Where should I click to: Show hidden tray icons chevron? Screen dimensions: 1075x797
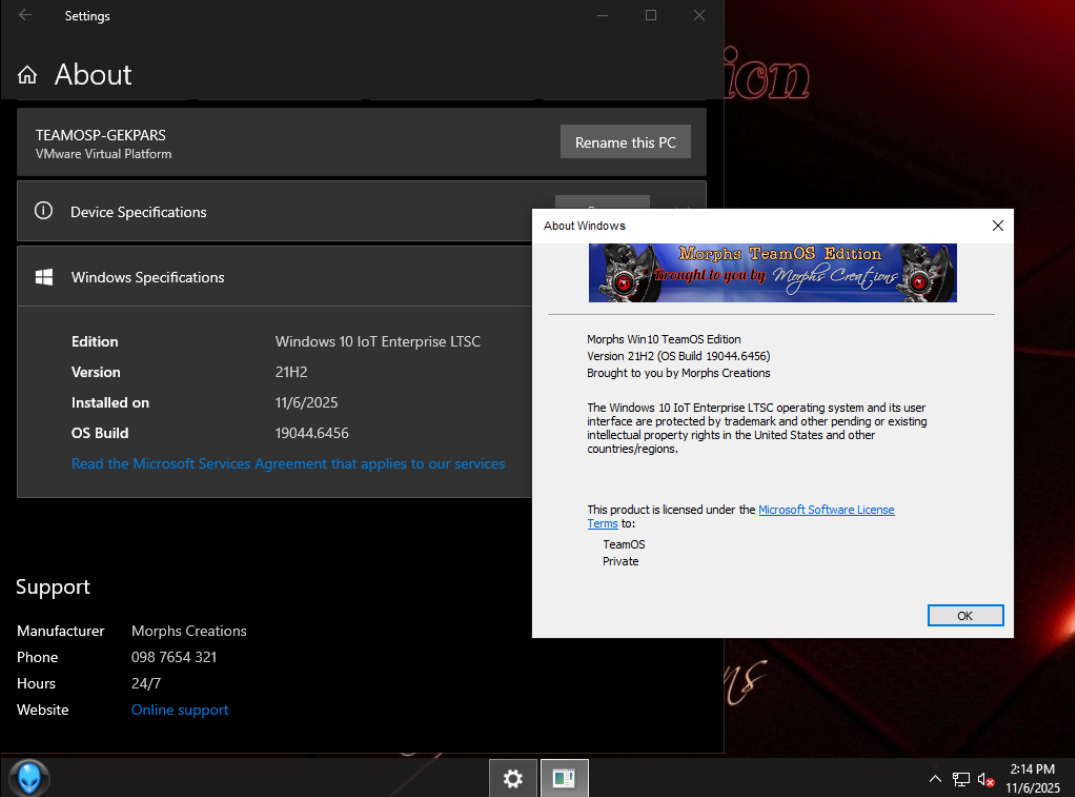click(x=935, y=779)
